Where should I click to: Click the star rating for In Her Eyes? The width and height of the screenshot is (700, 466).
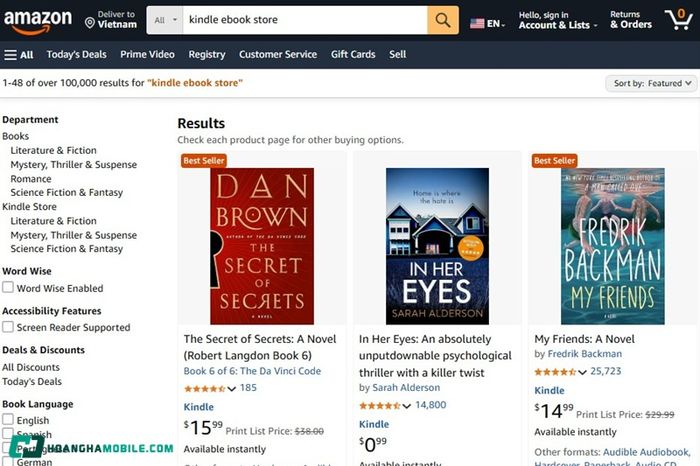pos(380,405)
